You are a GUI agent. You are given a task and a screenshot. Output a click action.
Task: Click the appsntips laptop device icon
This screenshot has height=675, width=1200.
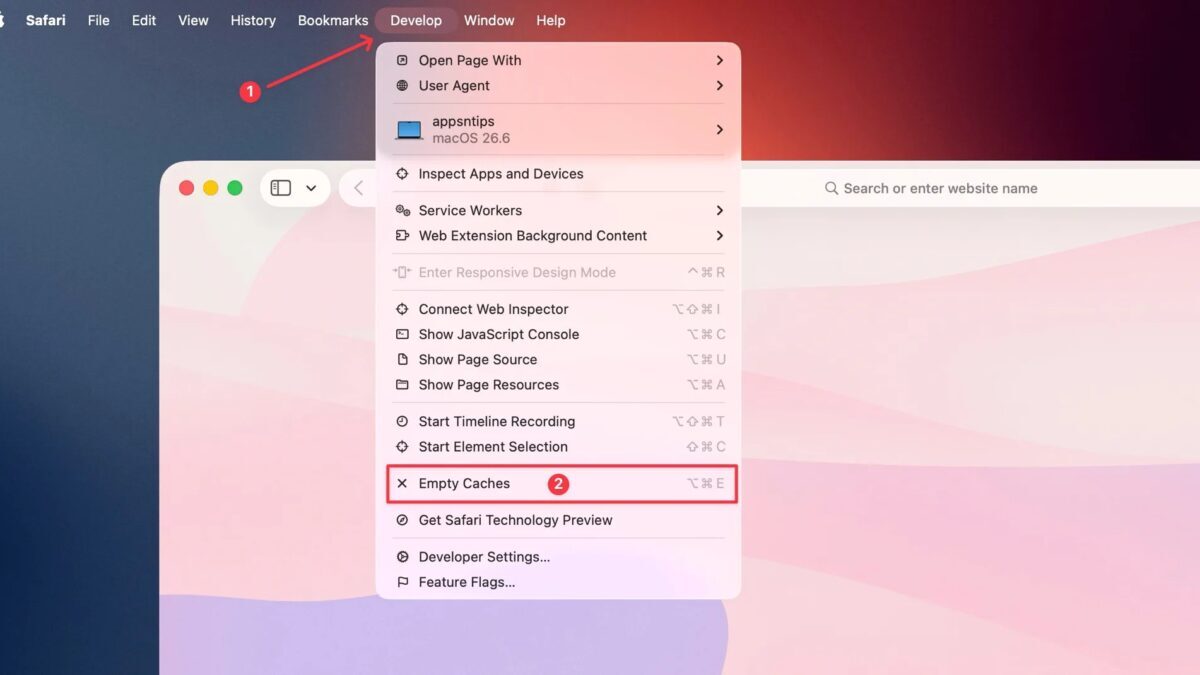(x=409, y=130)
